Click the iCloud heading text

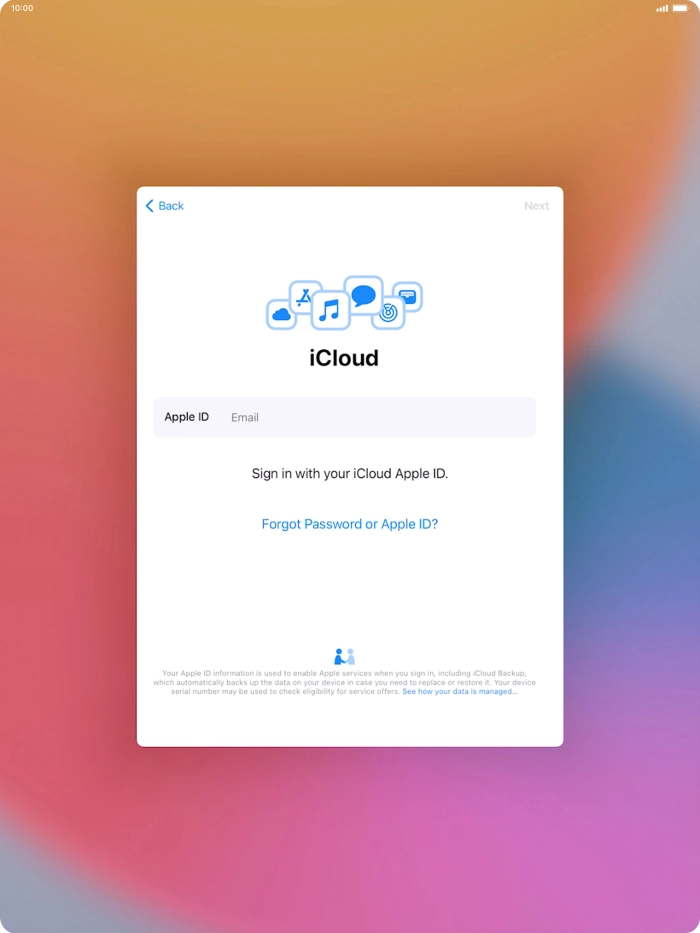344,358
